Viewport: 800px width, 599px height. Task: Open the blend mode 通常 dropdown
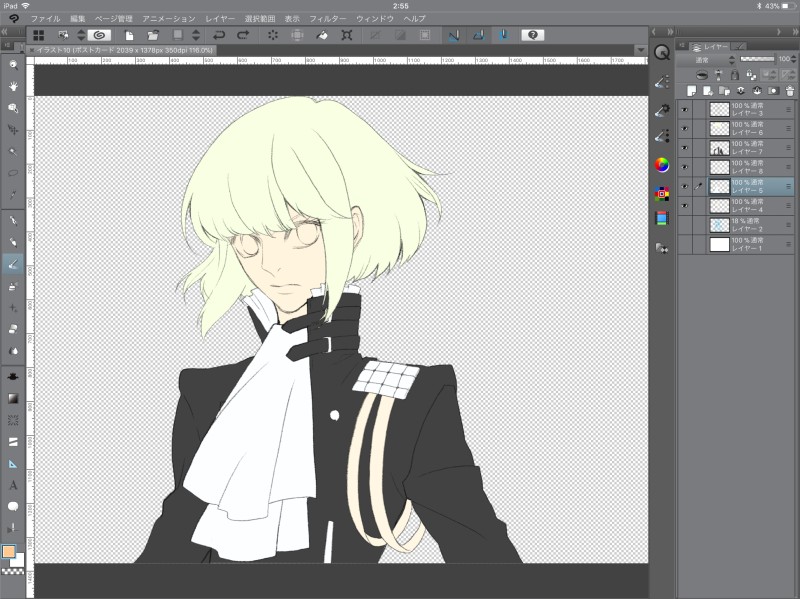pos(707,60)
